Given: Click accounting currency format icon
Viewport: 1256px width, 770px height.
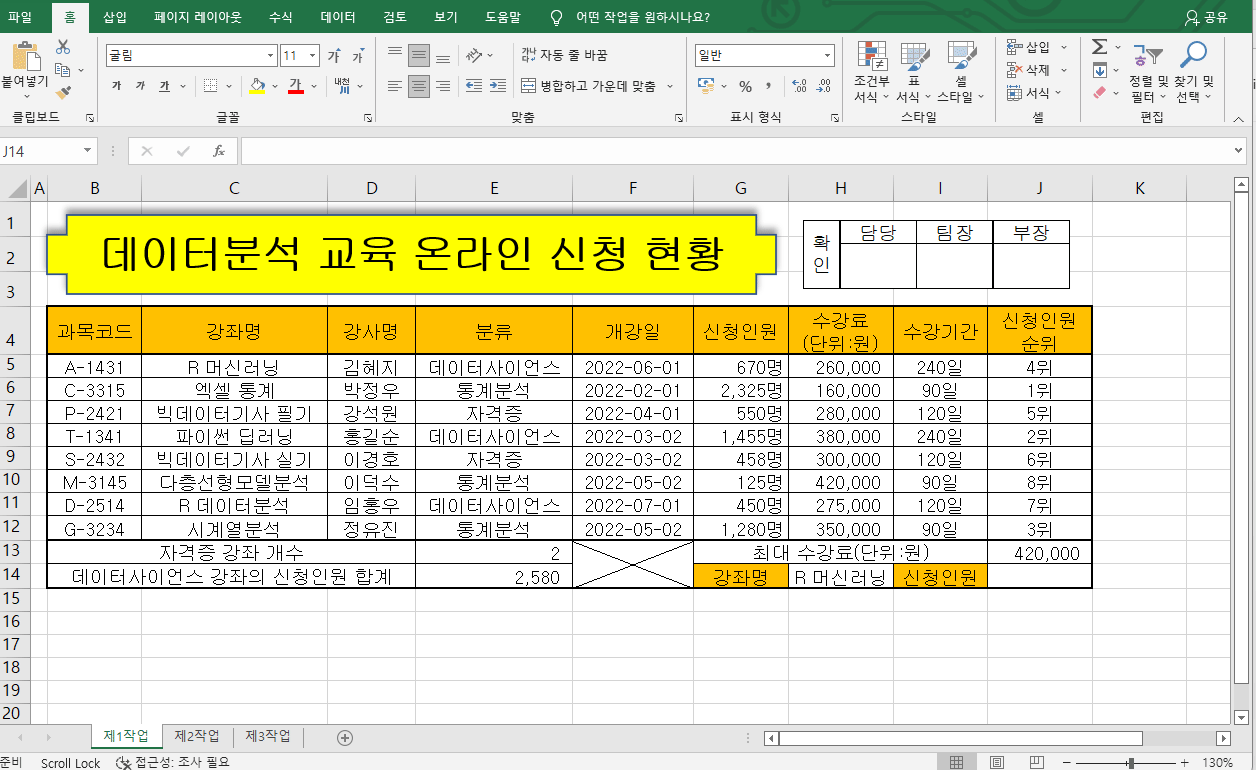Looking at the screenshot, I should point(705,86).
